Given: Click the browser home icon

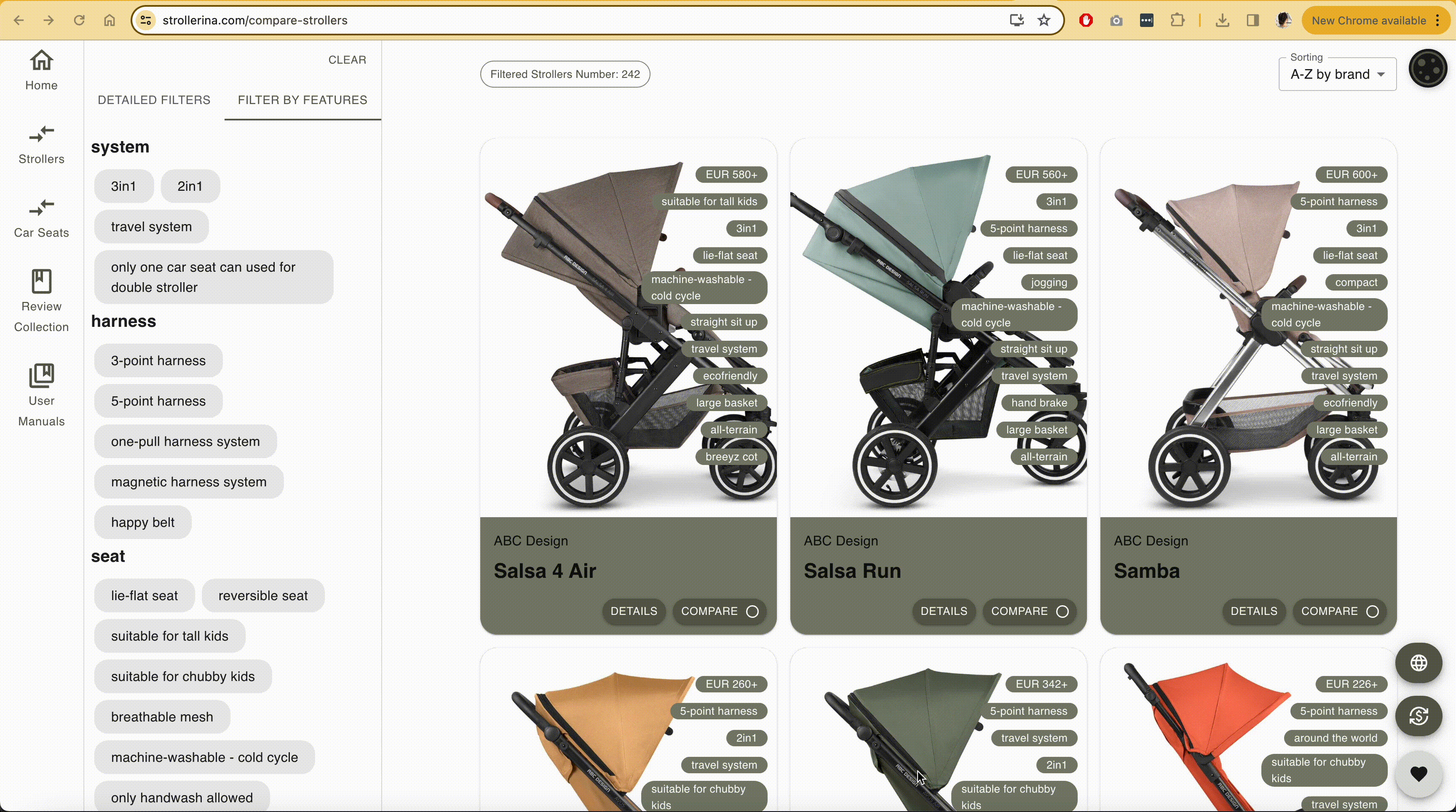Looking at the screenshot, I should (109, 20).
